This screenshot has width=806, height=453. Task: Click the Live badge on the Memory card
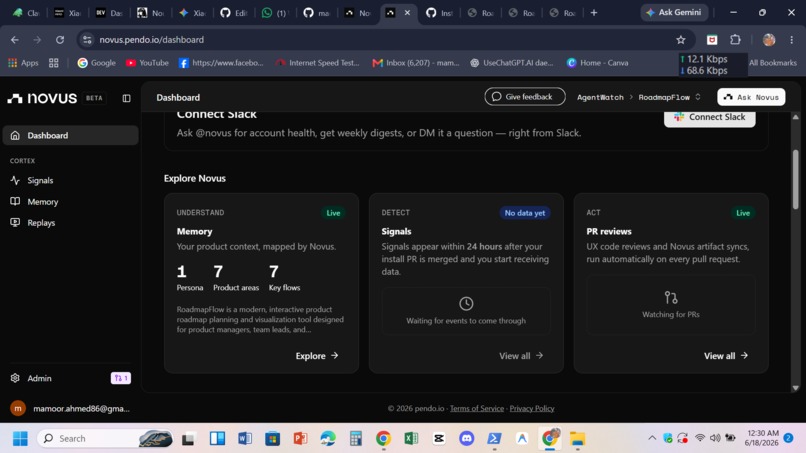[x=333, y=213]
